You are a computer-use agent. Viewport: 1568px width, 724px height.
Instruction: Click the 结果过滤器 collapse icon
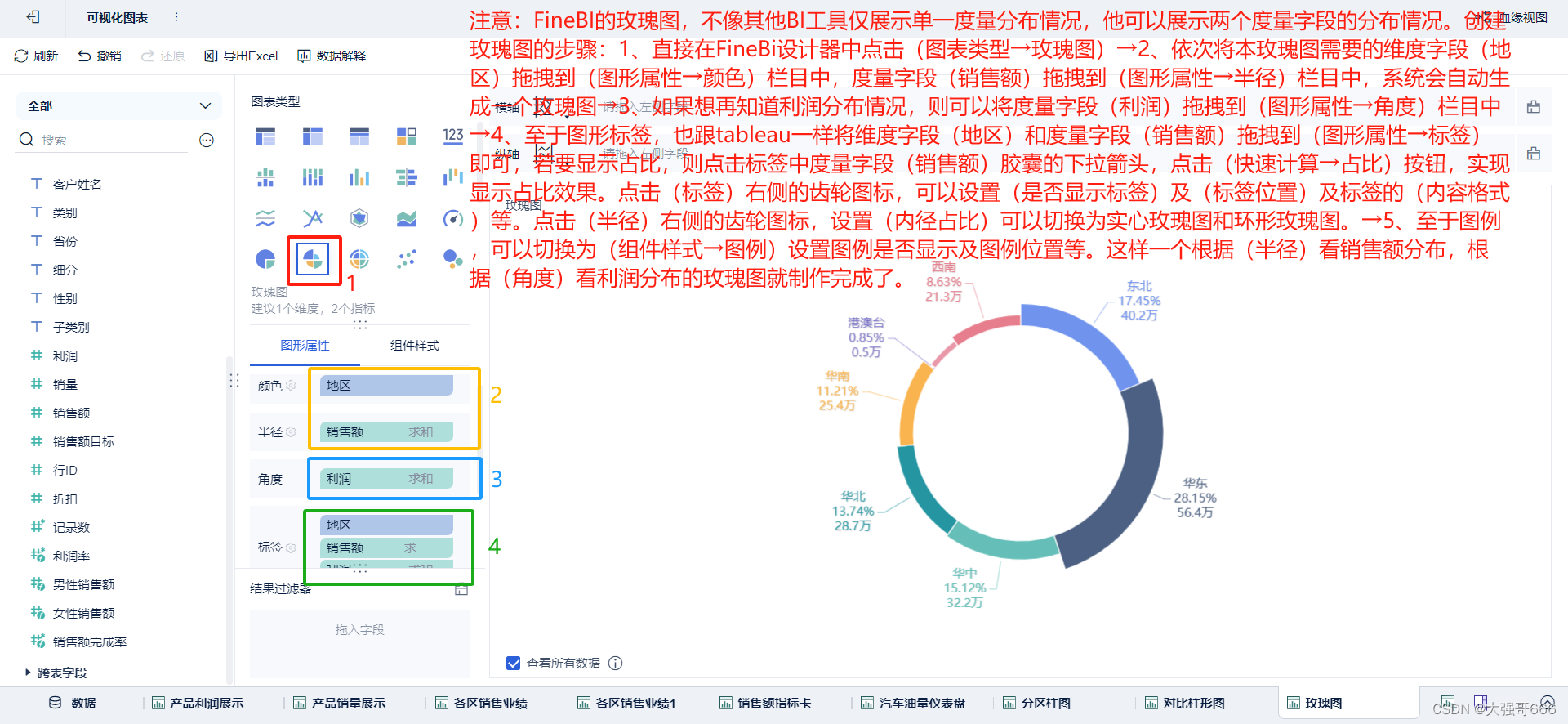(x=461, y=588)
